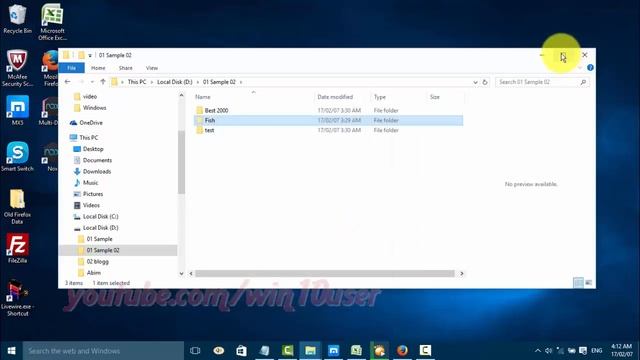Click navigation pane scroll down arrow
The height and width of the screenshot is (360, 640).
(181, 273)
